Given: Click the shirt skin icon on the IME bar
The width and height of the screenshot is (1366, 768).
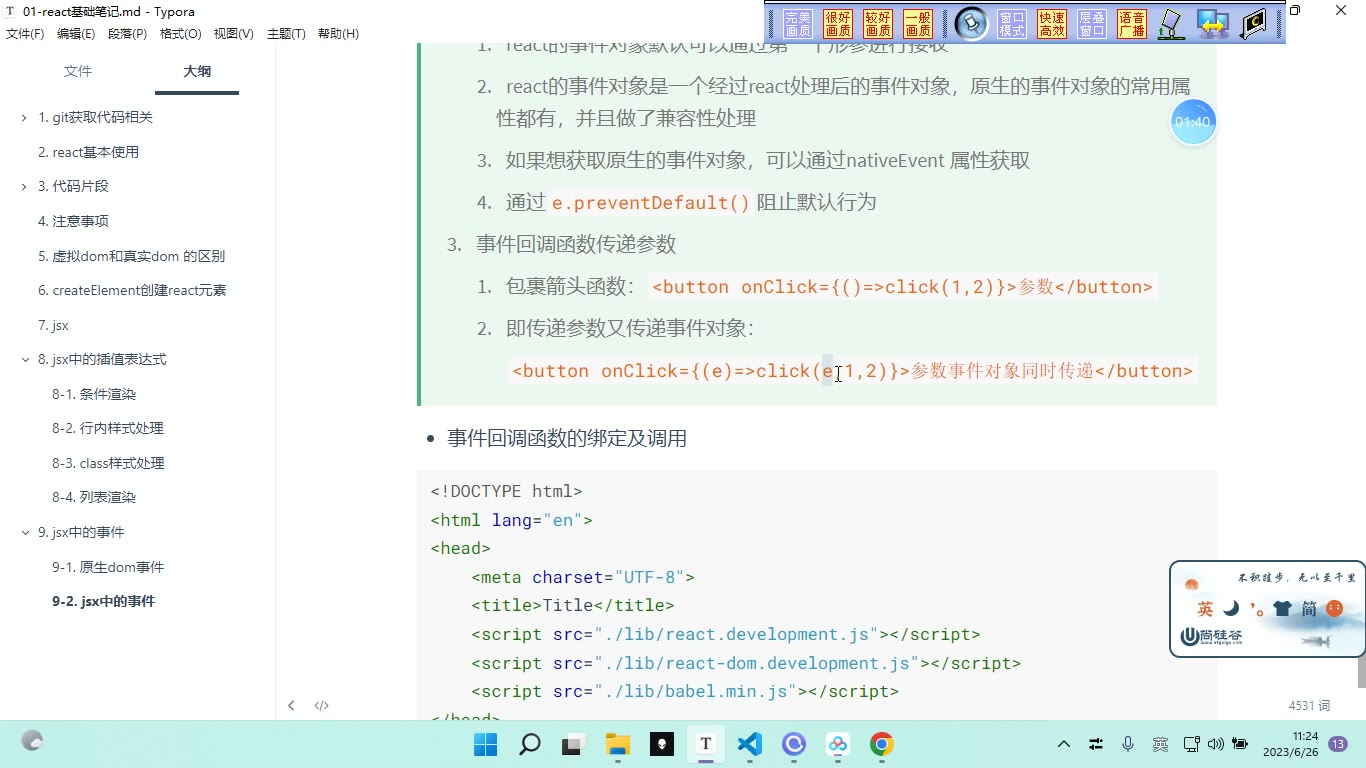Looking at the screenshot, I should pyautogui.click(x=1282, y=608).
